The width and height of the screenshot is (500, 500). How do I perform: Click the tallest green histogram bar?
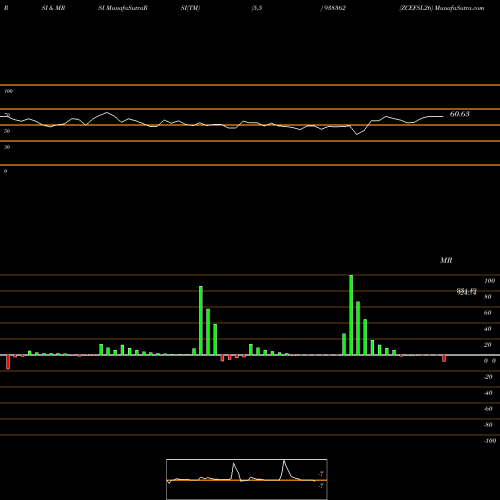click(x=351, y=315)
